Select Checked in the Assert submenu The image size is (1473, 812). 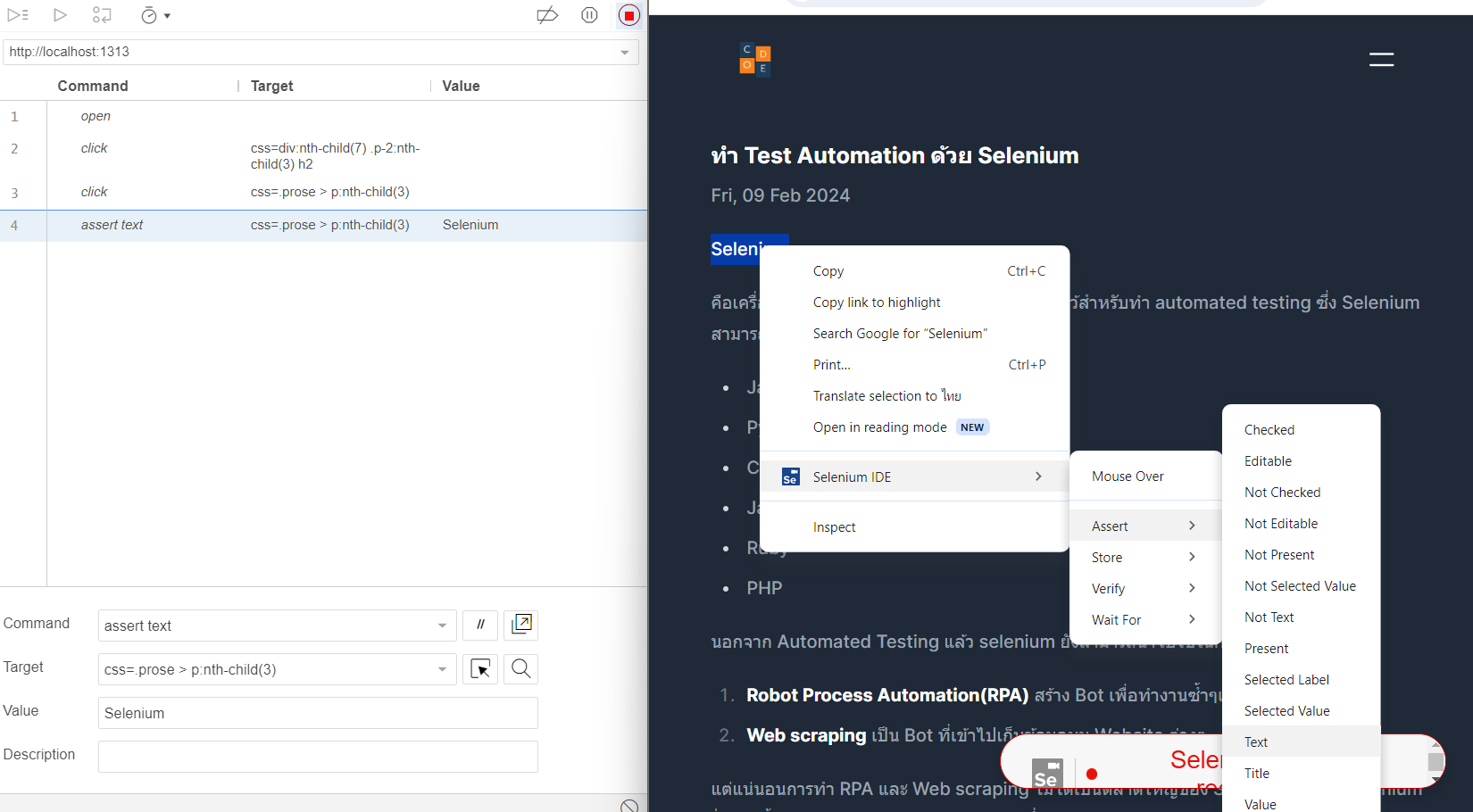tap(1301, 430)
